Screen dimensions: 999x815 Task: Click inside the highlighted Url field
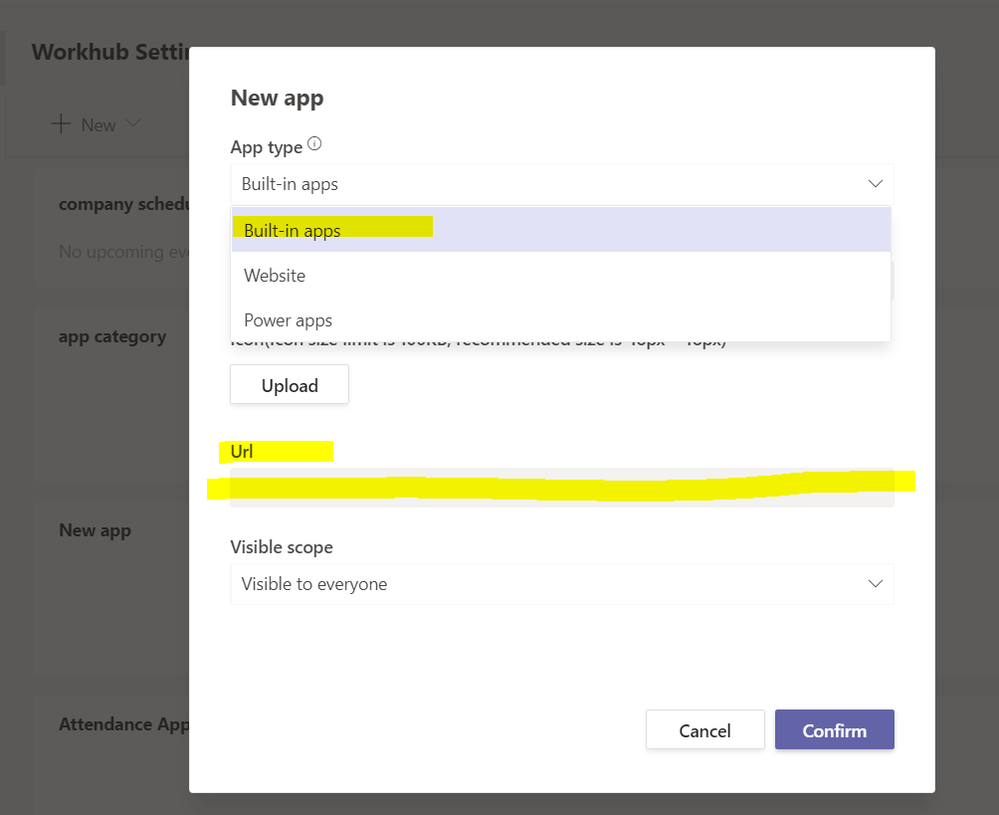pos(560,483)
